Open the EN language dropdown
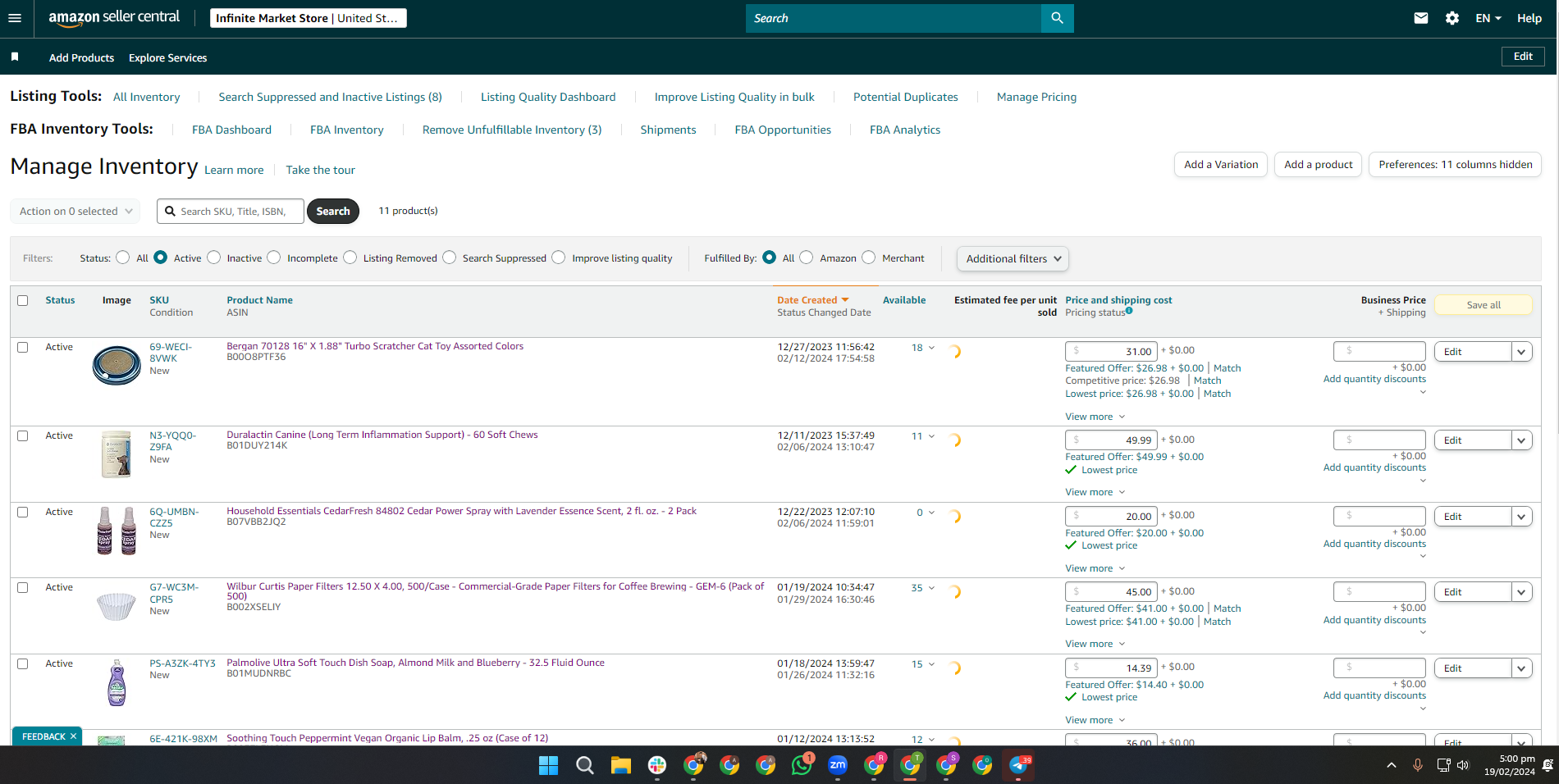This screenshot has width=1559, height=784. [1488, 18]
